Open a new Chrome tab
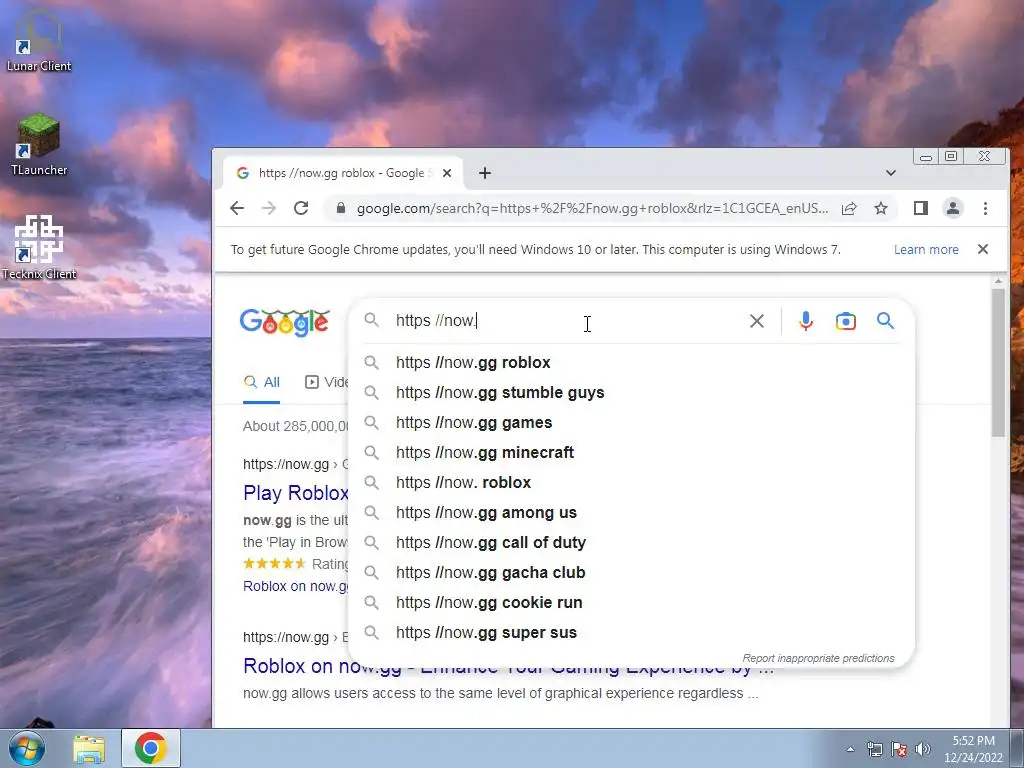Viewport: 1024px width, 768px height. [x=485, y=173]
